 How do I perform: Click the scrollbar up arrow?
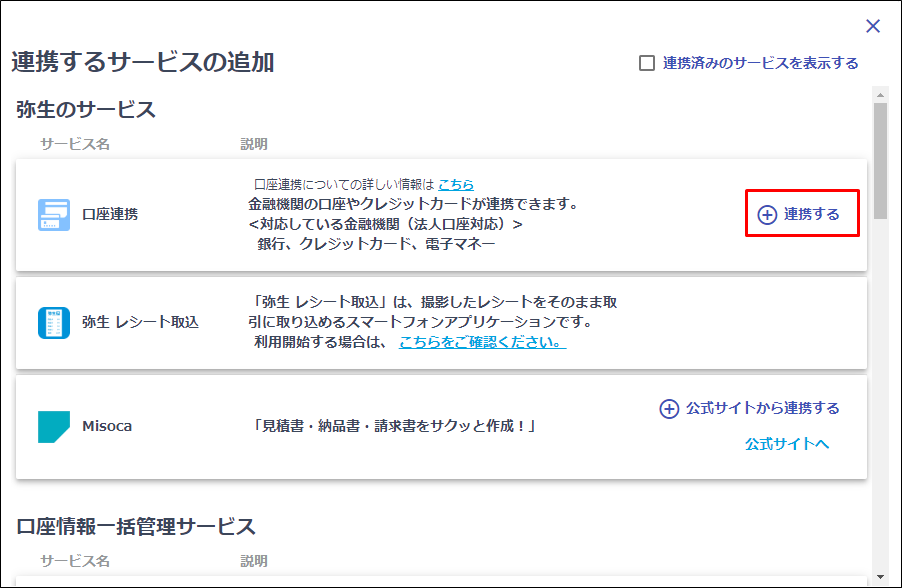coord(880,94)
